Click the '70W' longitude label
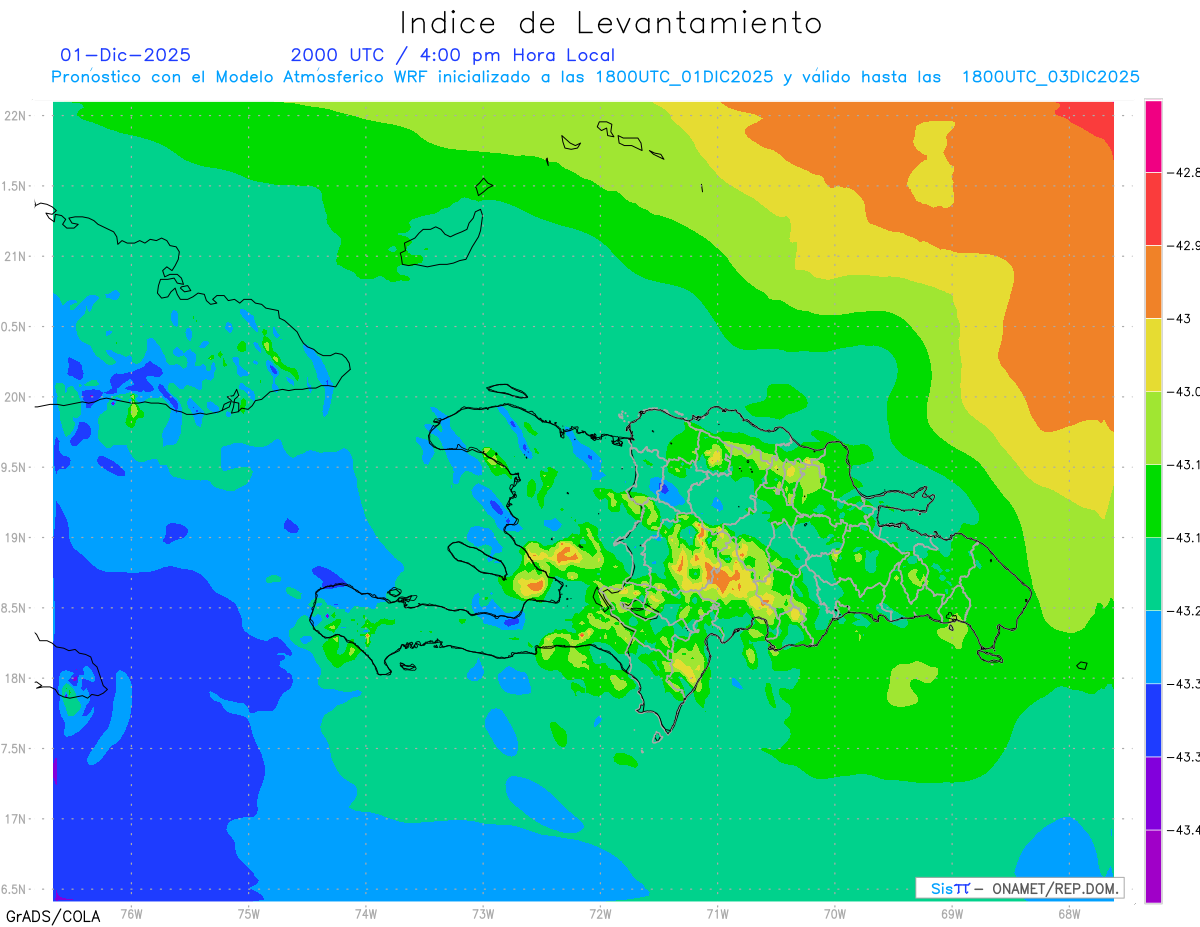The height and width of the screenshot is (927, 1200). tap(835, 913)
